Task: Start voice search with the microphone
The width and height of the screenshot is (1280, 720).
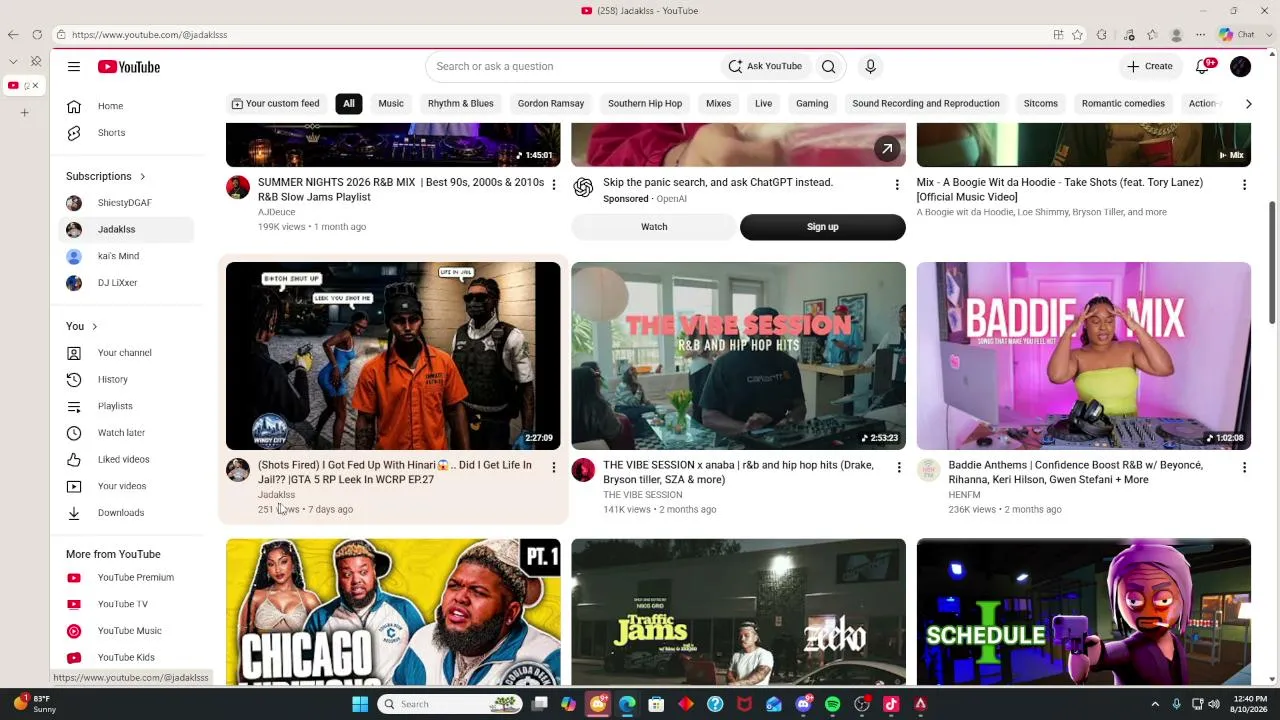Action: pyautogui.click(x=870, y=67)
